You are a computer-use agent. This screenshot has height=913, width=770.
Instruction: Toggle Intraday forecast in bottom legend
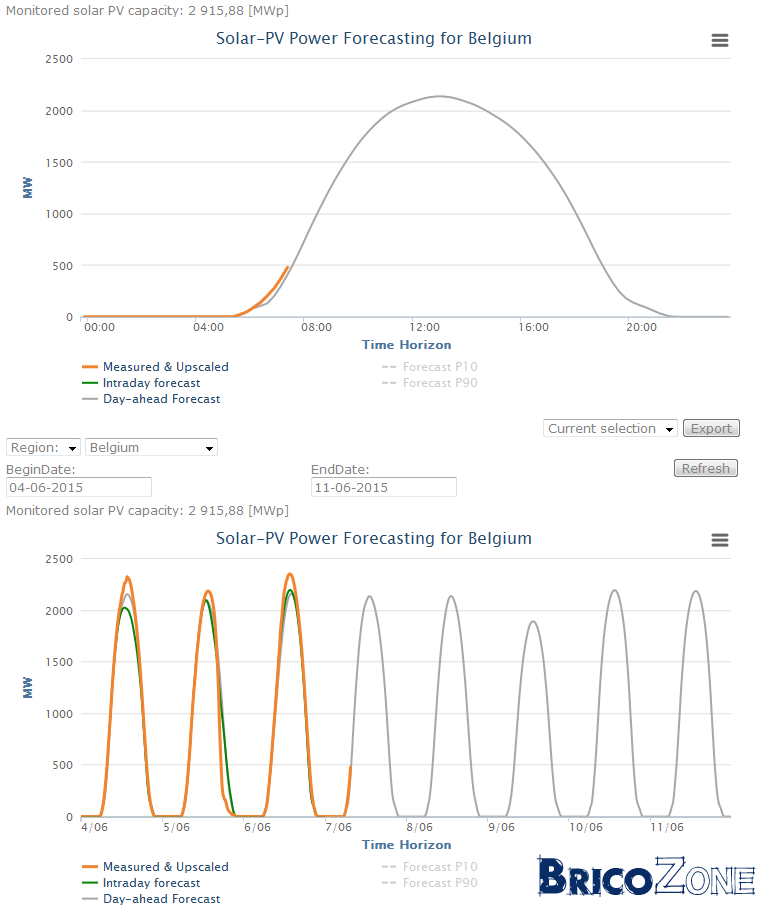pos(142,883)
